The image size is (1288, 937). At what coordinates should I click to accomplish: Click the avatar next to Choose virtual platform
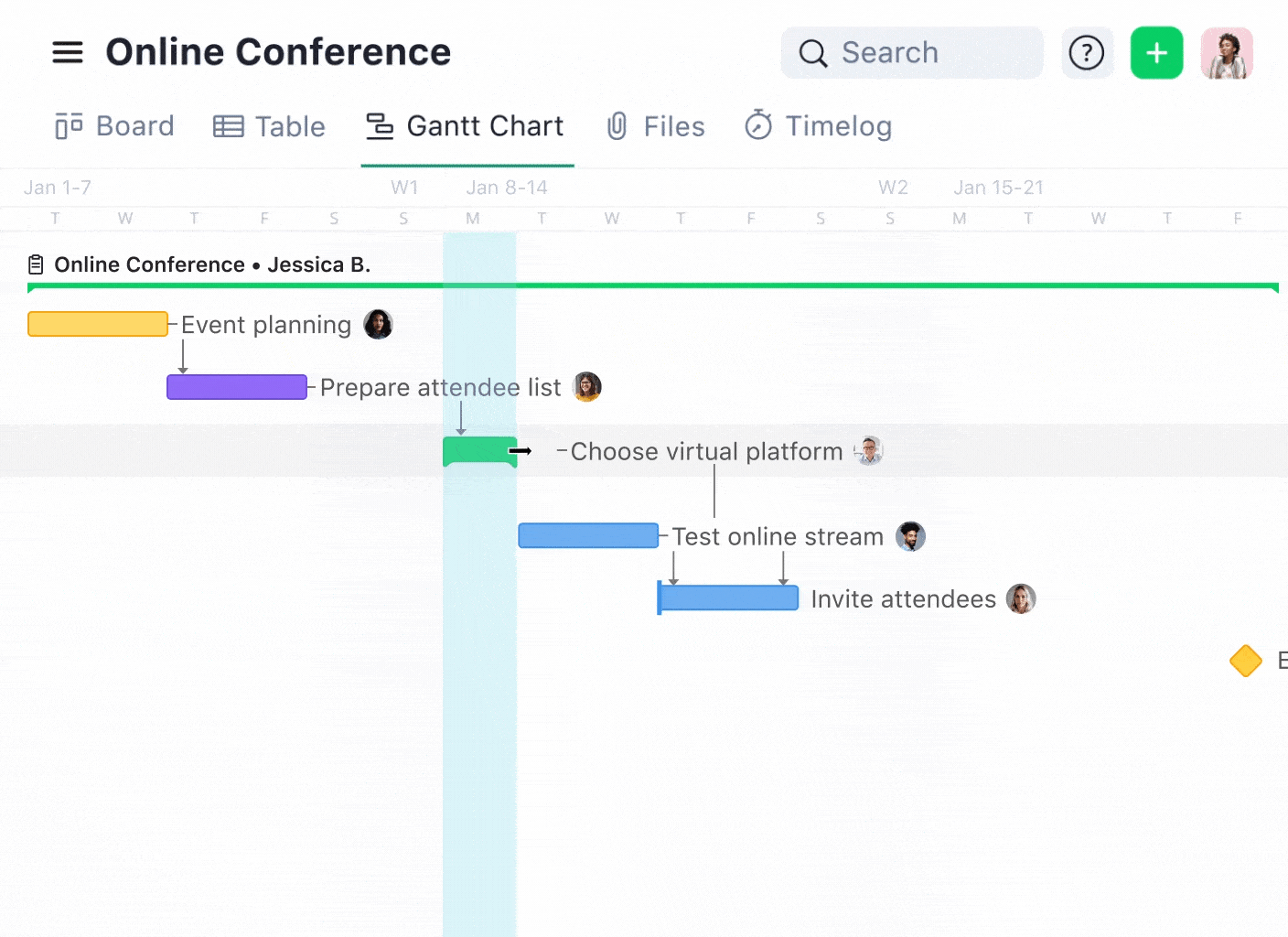[868, 450]
